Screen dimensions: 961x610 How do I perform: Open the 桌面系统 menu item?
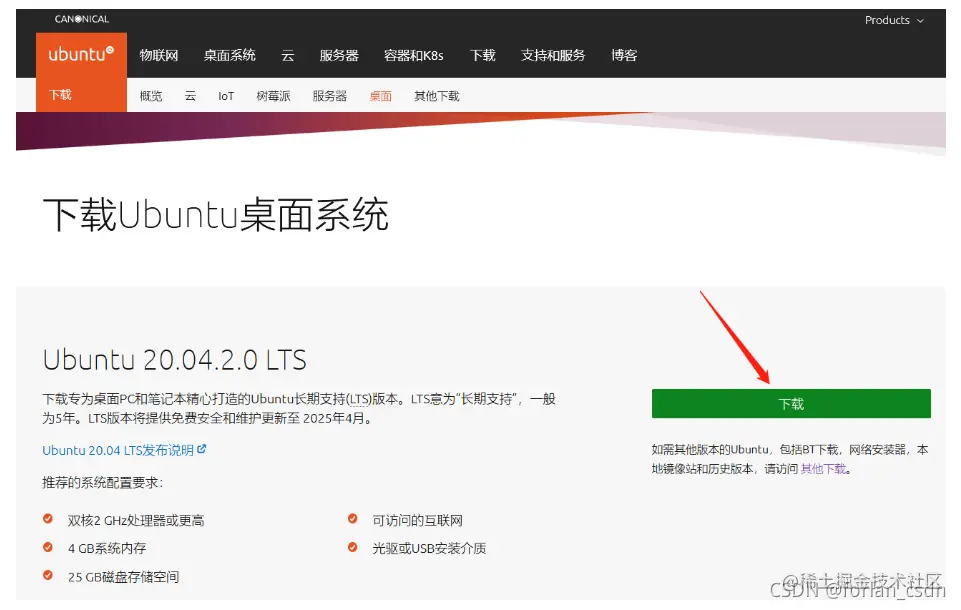229,55
